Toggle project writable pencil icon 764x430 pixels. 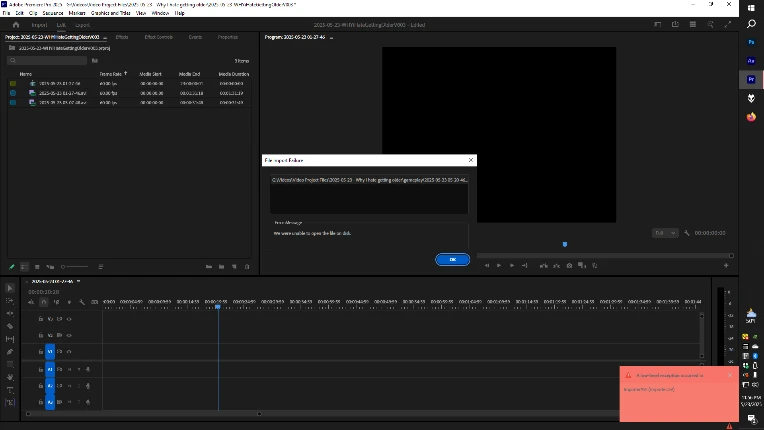pos(12,267)
